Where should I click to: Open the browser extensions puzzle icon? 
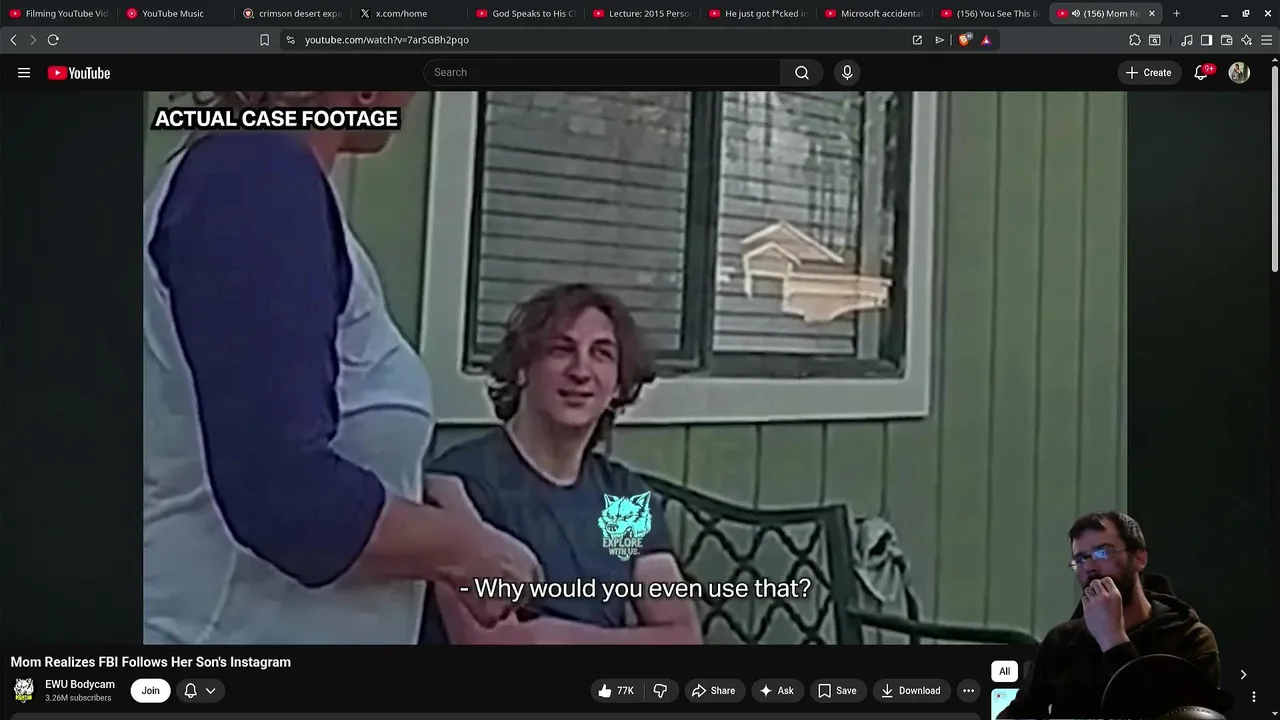coord(1134,40)
